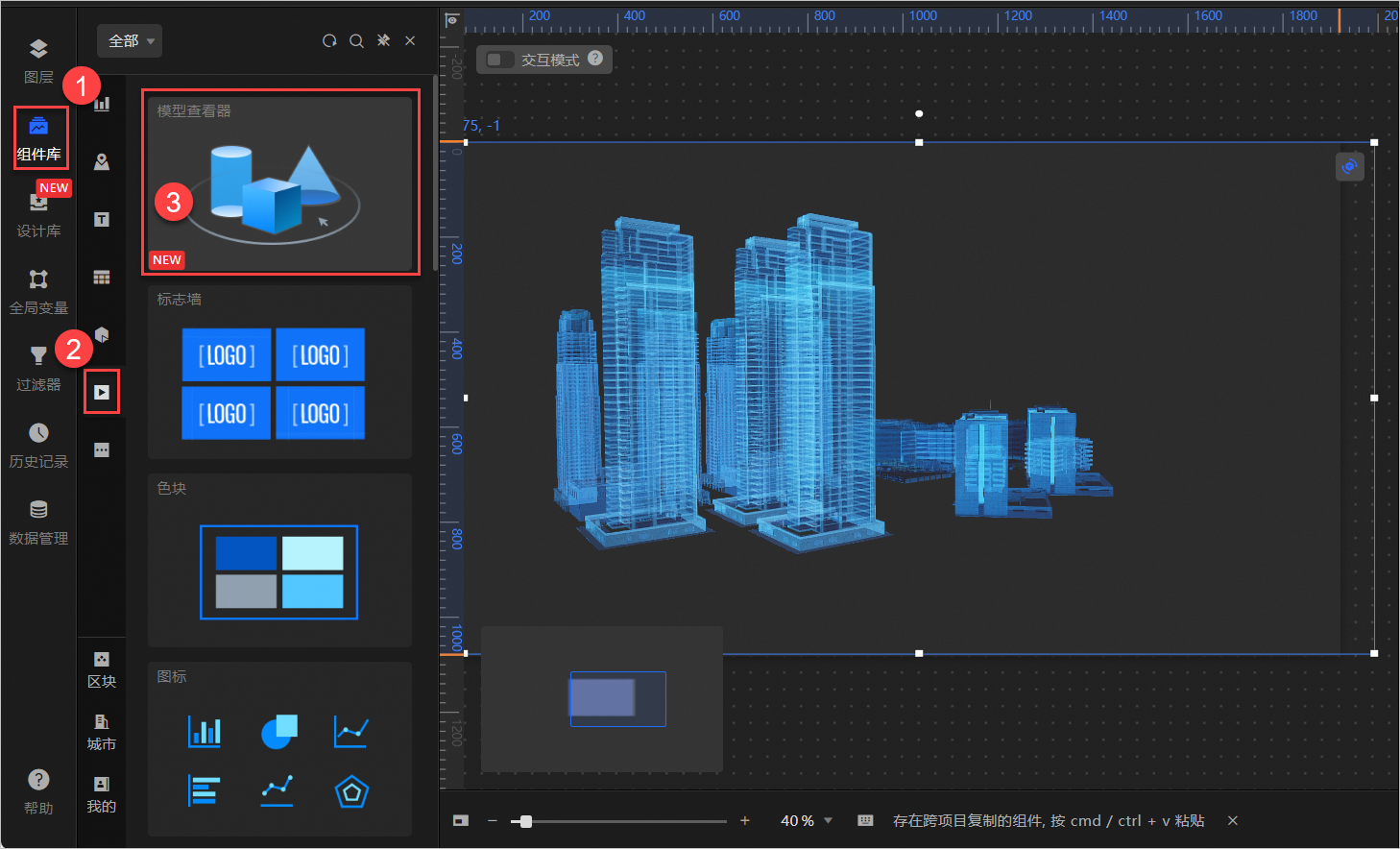Select the 3D cube component category icon
This screenshot has width=1400, height=849.
point(101,334)
